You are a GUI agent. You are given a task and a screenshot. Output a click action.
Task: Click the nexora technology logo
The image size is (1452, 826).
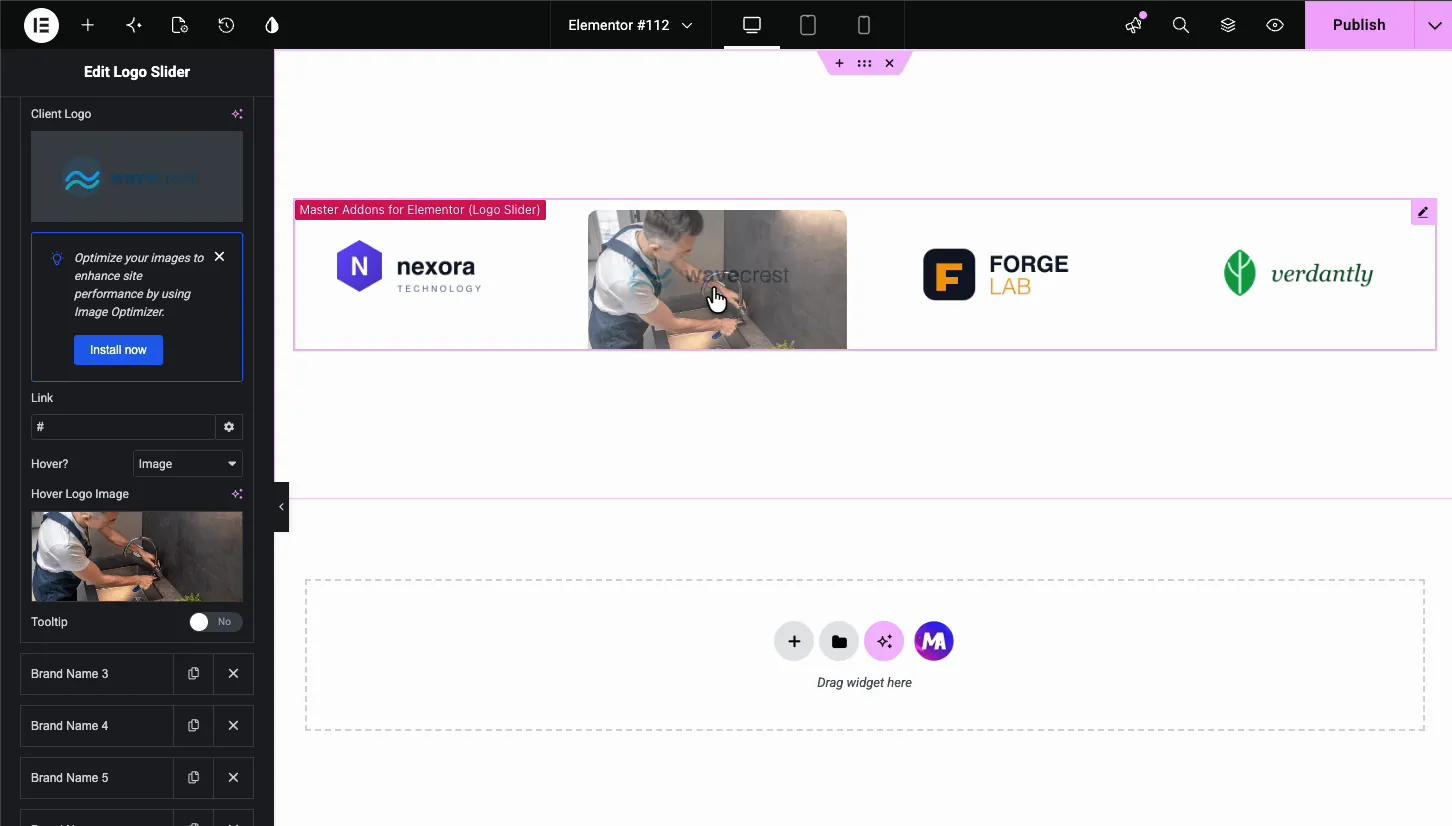pyautogui.click(x=409, y=267)
